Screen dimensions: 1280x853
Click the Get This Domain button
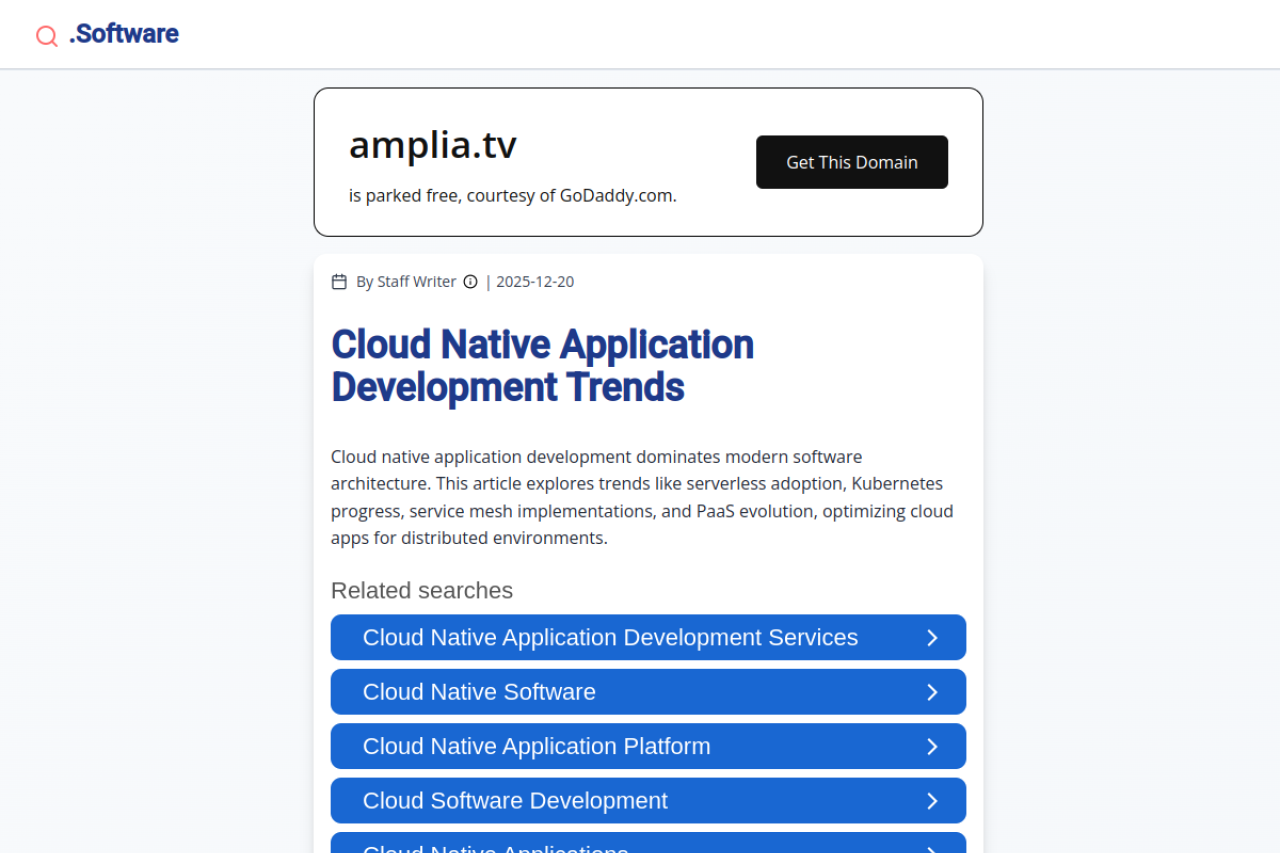tap(851, 162)
